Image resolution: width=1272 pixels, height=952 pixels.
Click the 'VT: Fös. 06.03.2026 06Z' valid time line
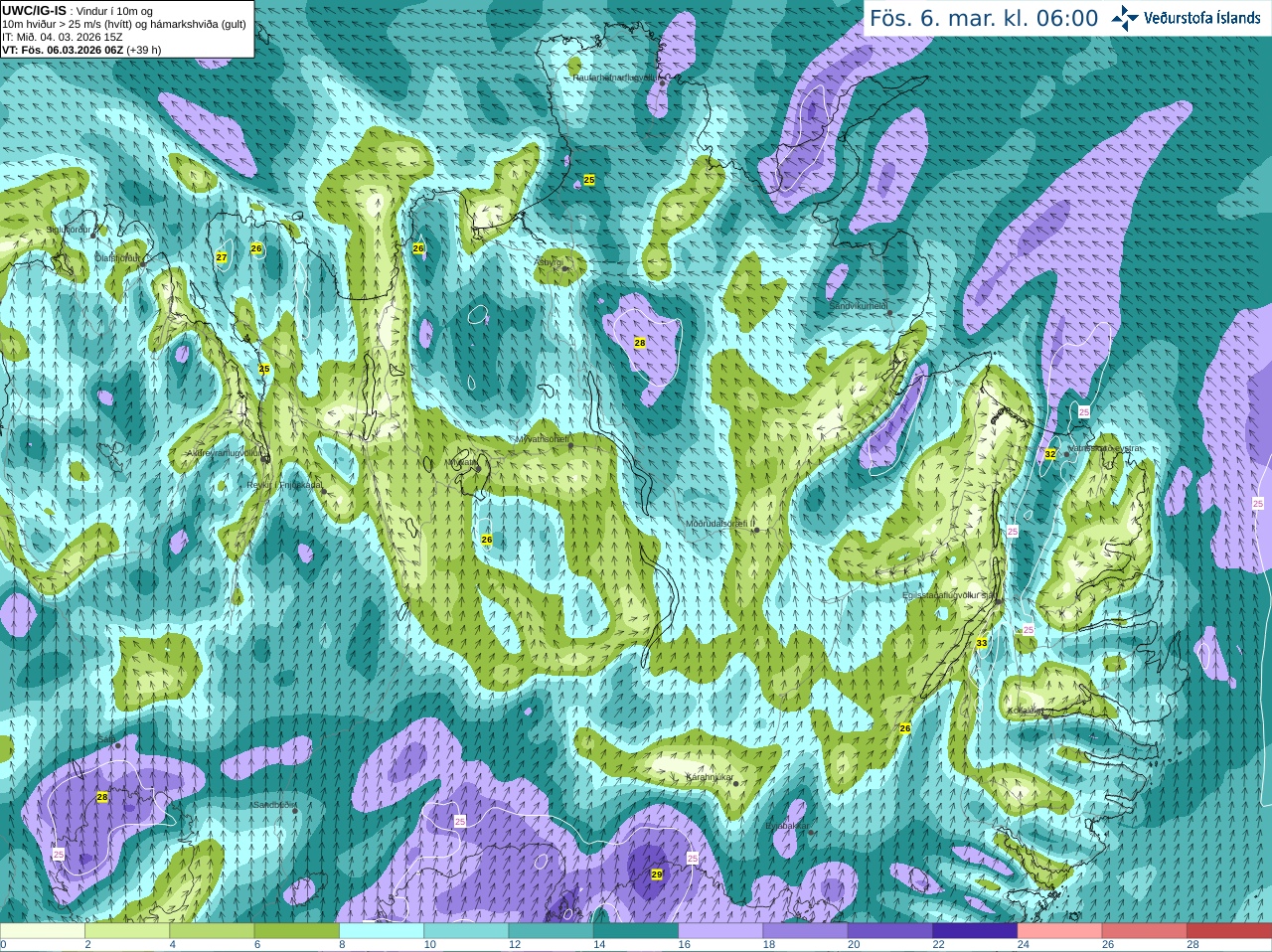click(x=81, y=50)
